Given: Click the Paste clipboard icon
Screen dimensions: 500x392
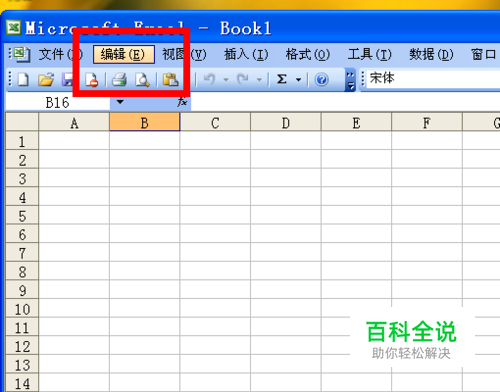Looking at the screenshot, I should point(171,80).
